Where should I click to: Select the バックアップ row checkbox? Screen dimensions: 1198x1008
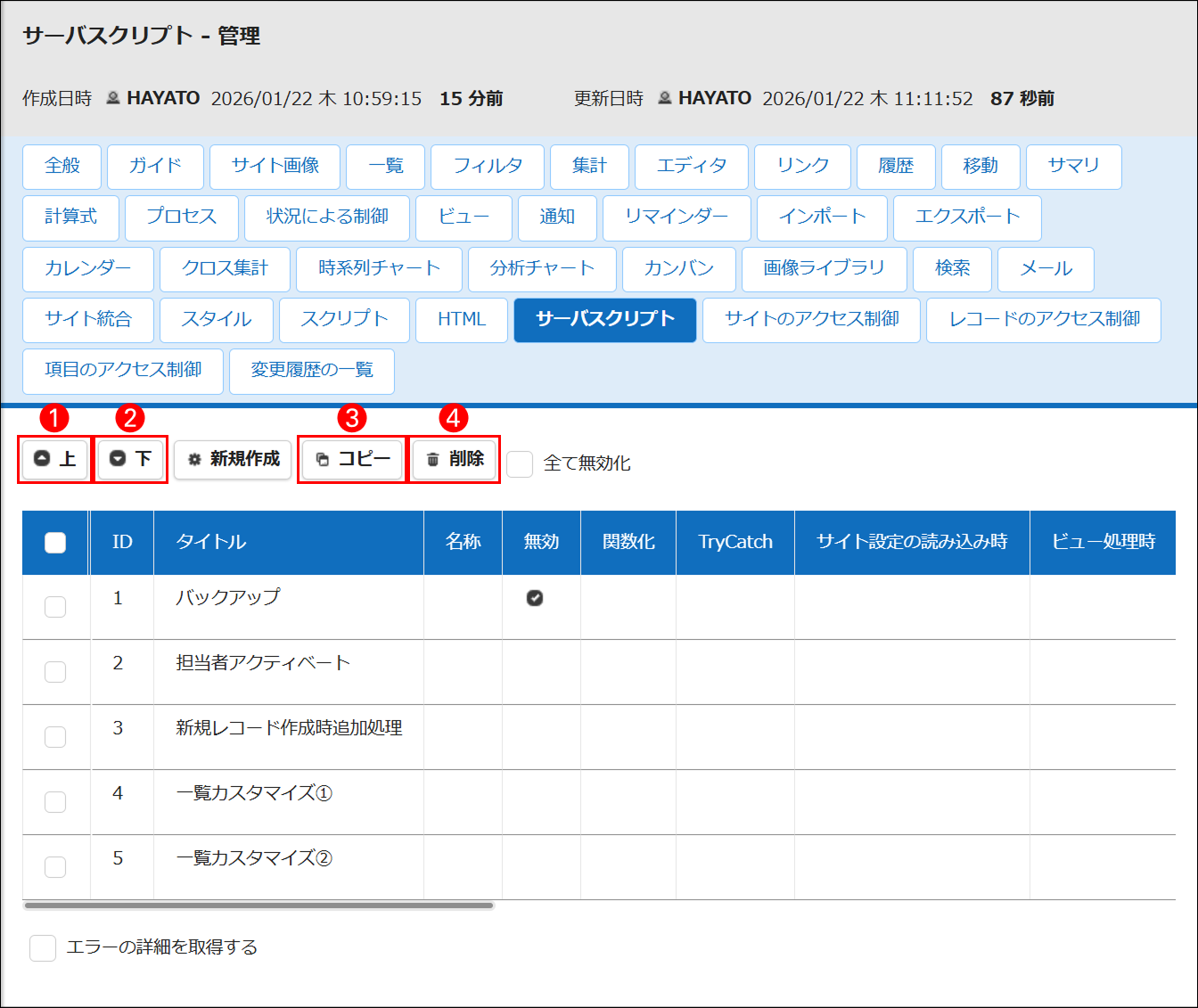tap(55, 607)
